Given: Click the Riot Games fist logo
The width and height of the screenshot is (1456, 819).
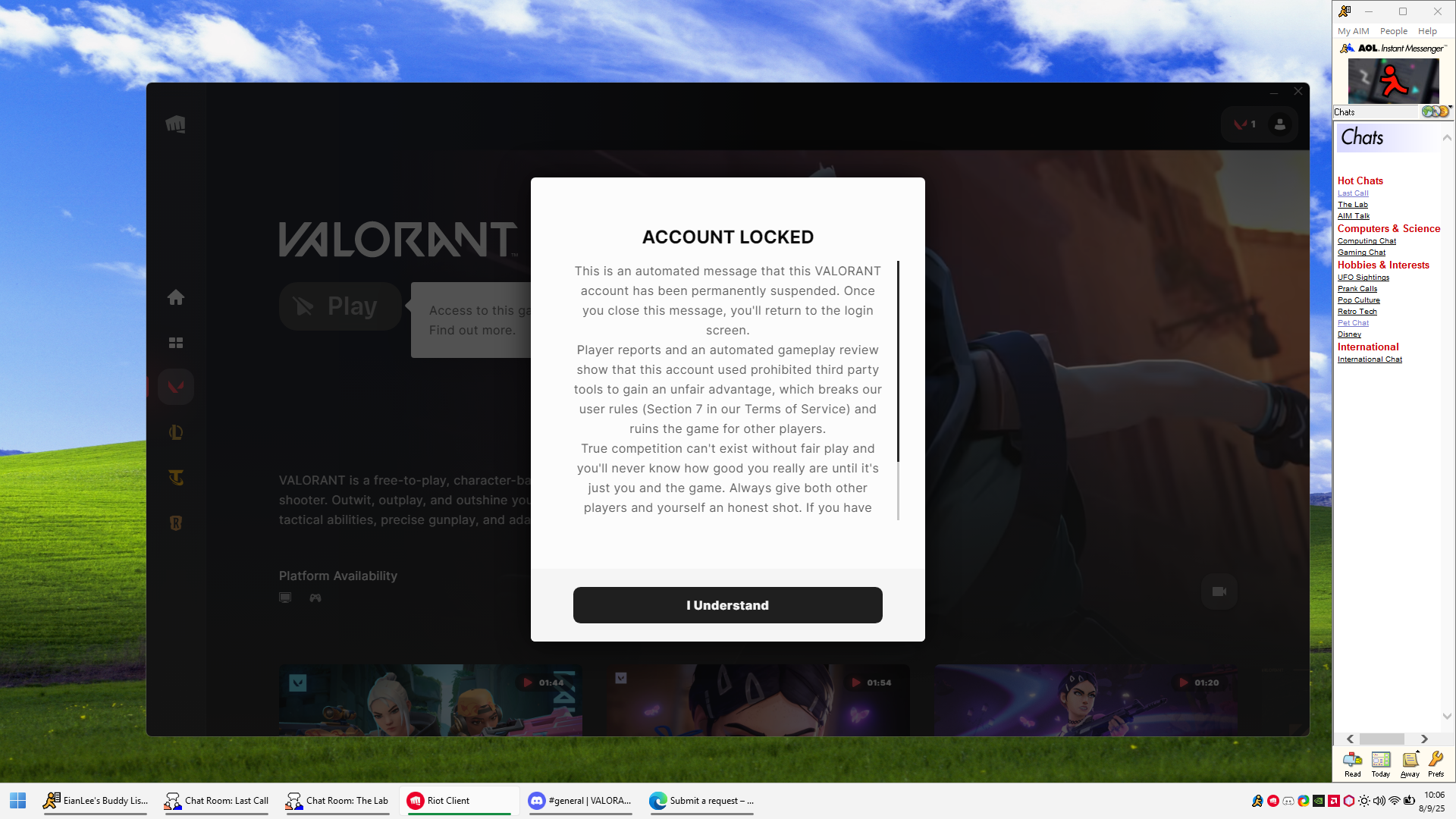Looking at the screenshot, I should 175,124.
